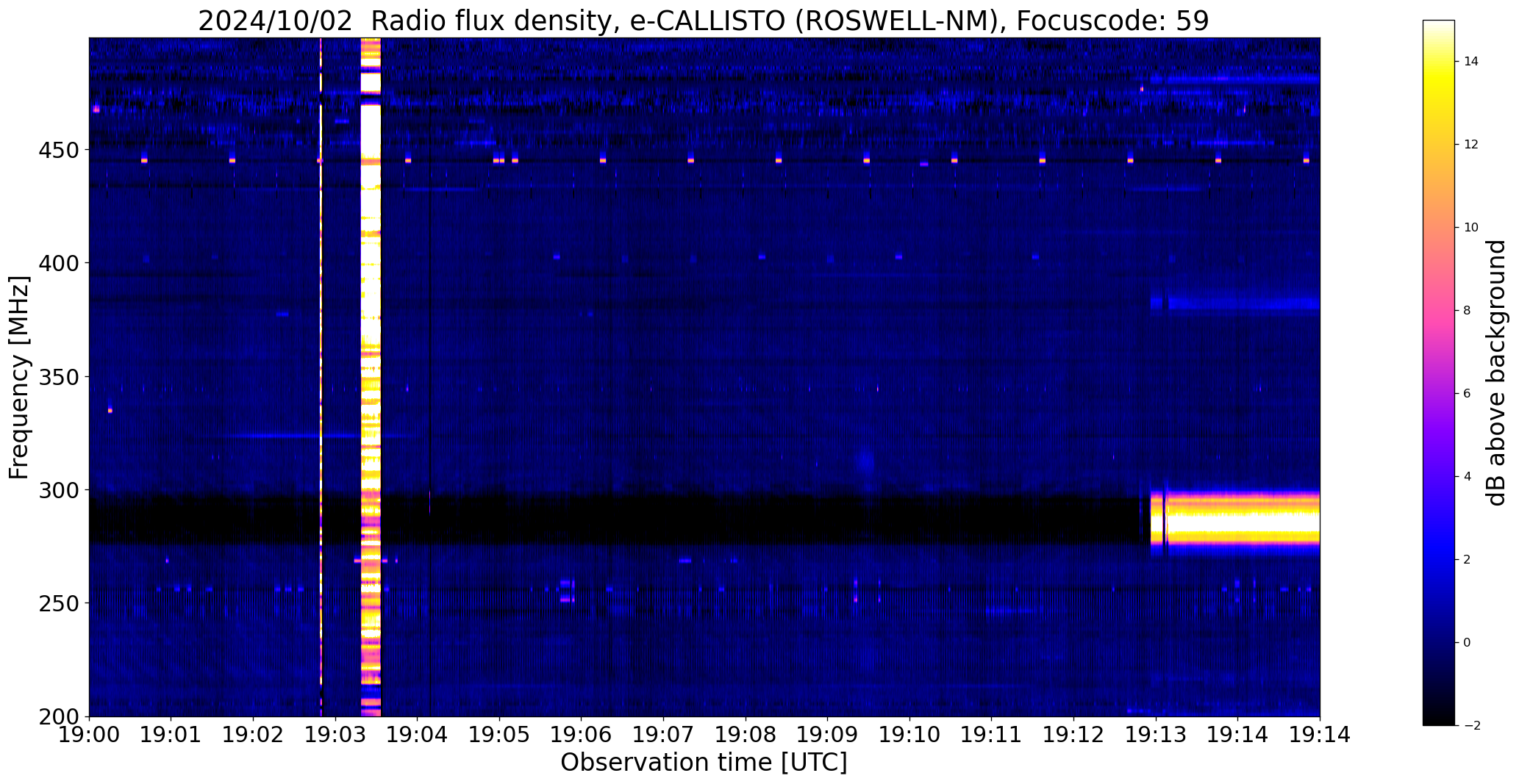This screenshot has width=1519, height=784.
Task: Click the 'Frequency [MHz]' axis label
Action: pyautogui.click(x=19, y=377)
